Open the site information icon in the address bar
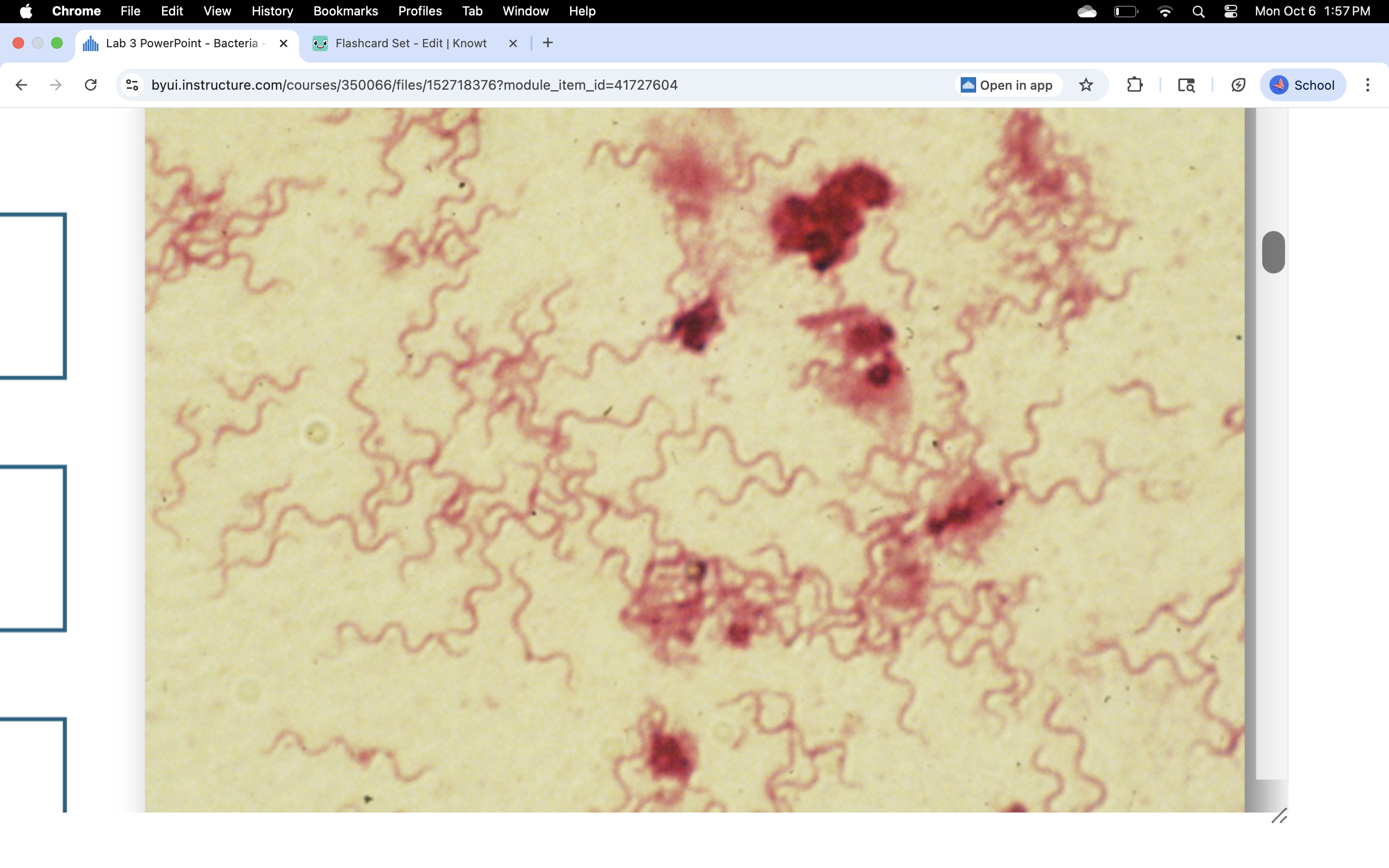This screenshot has height=868, width=1389. (x=132, y=85)
